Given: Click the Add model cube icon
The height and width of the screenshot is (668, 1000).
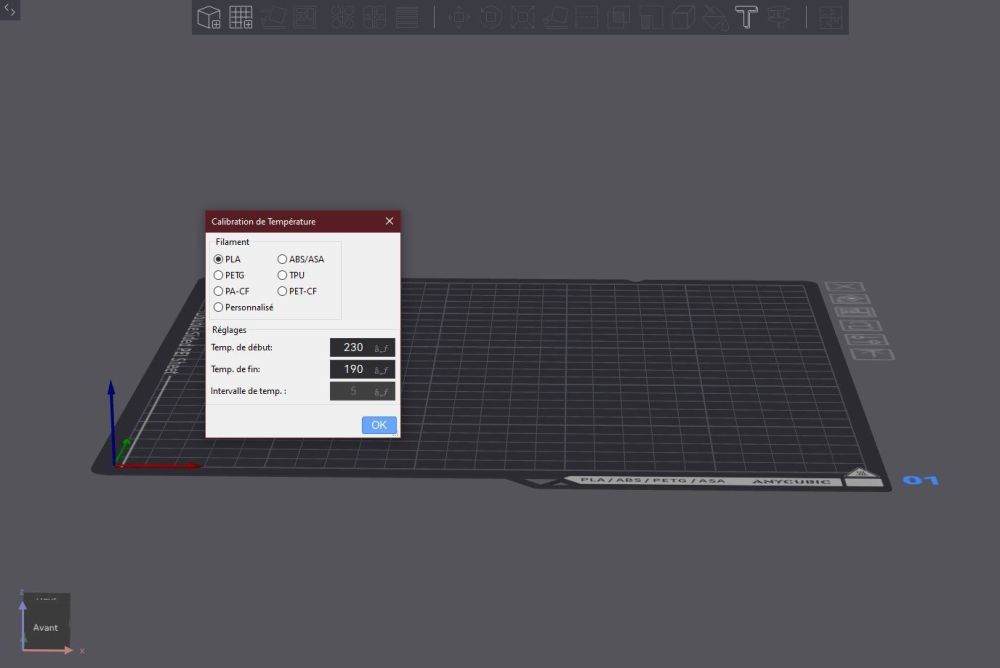Looking at the screenshot, I should pos(209,17).
